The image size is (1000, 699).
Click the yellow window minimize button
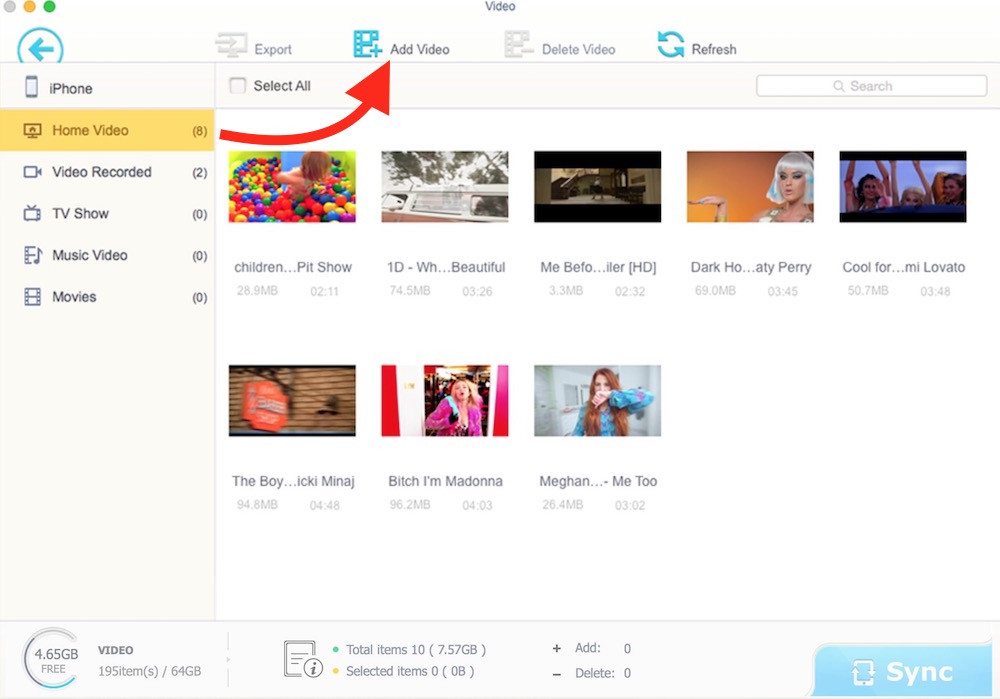29,6
